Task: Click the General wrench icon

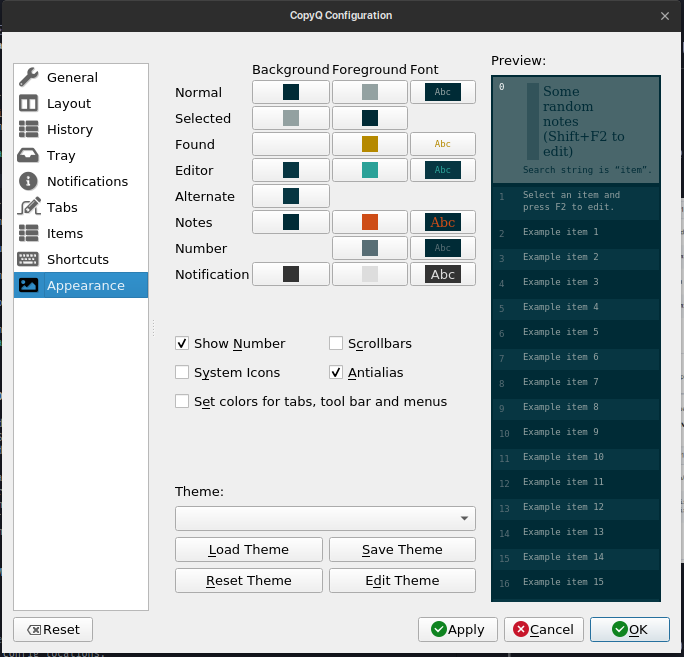Action: pos(29,77)
